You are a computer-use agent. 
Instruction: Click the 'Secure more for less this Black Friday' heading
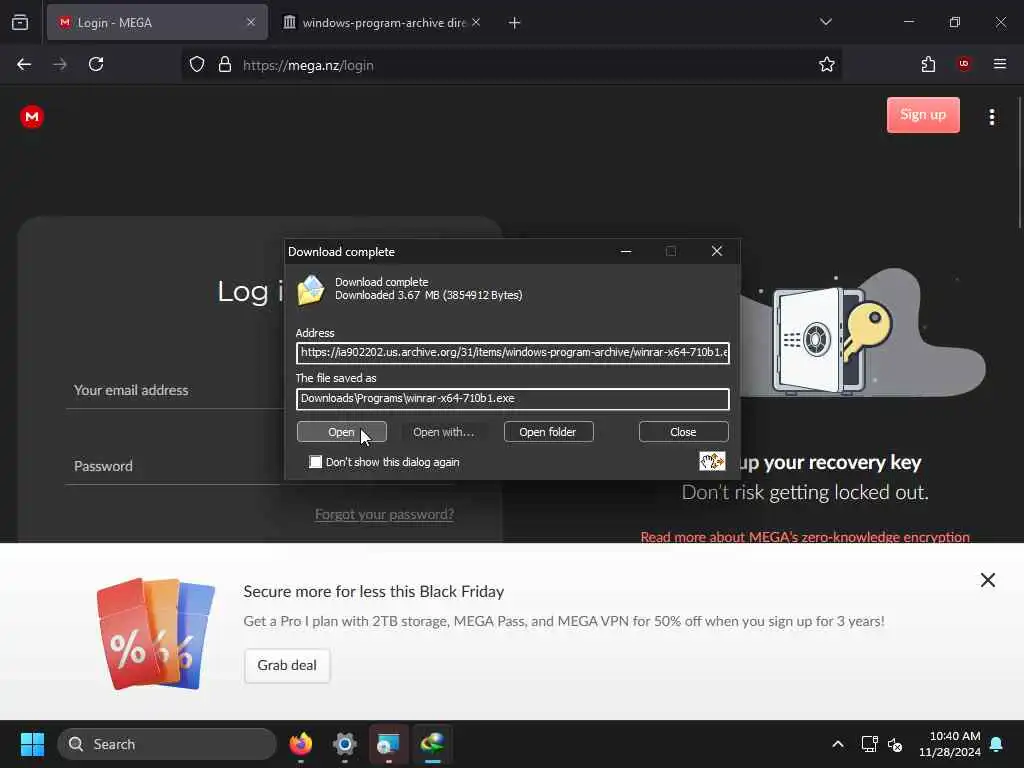(x=374, y=591)
